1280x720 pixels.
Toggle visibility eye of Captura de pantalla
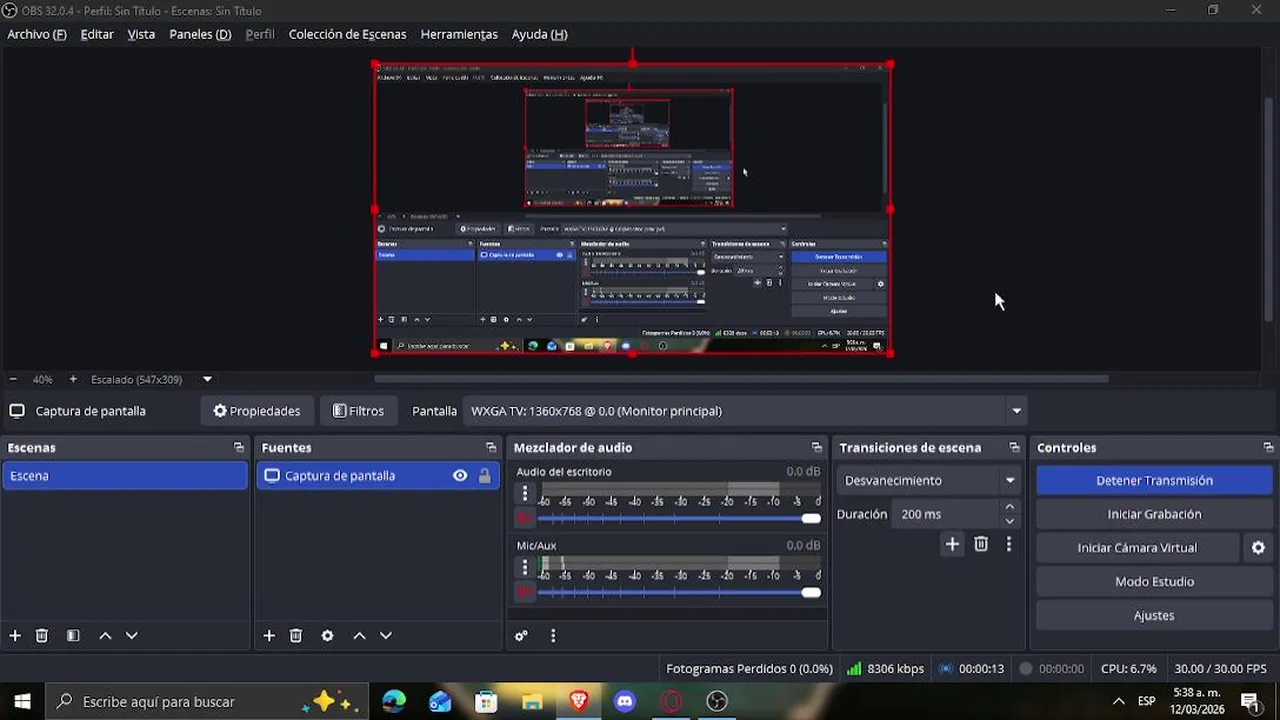tap(460, 476)
